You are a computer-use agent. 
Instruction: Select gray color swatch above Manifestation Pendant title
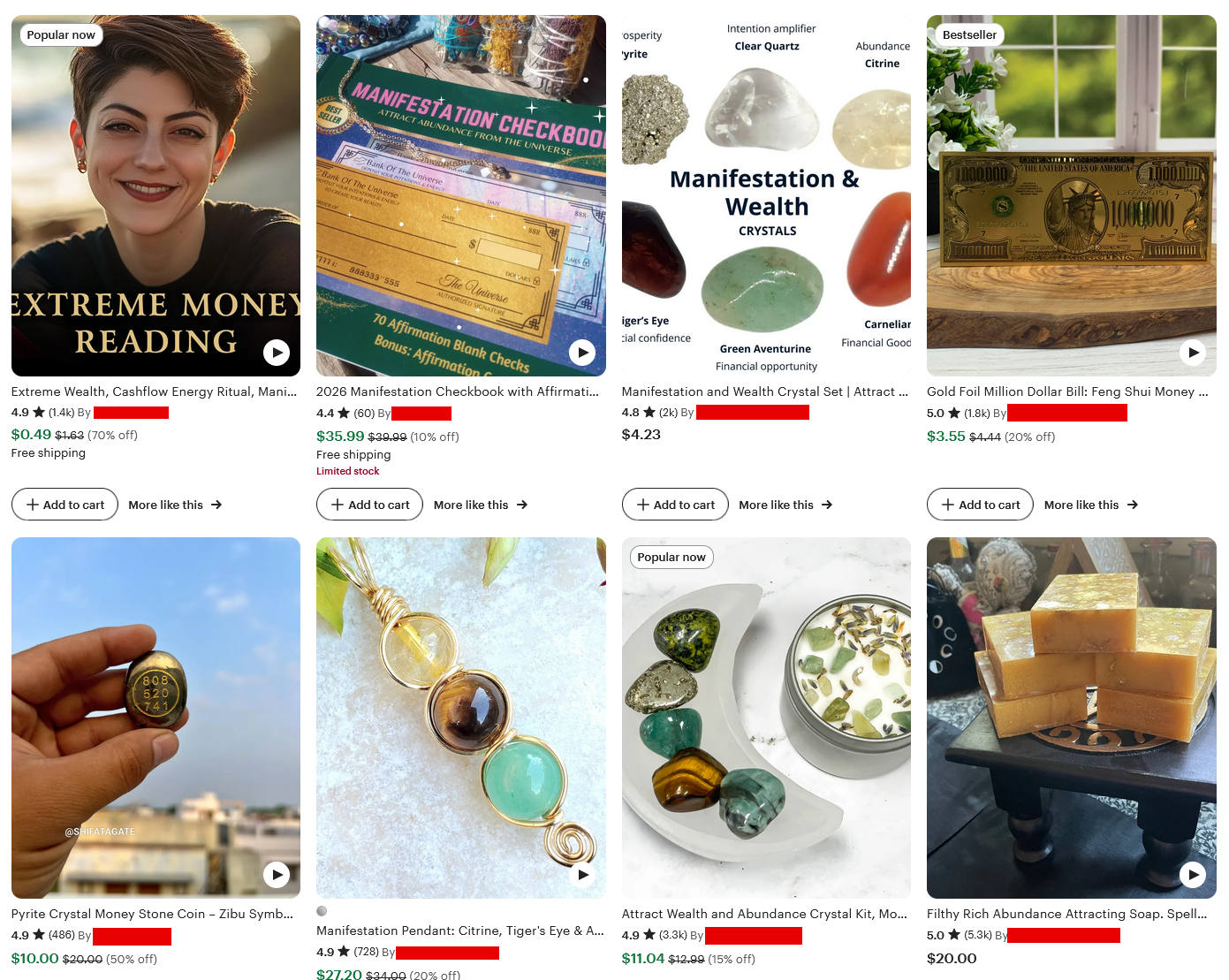point(322,911)
